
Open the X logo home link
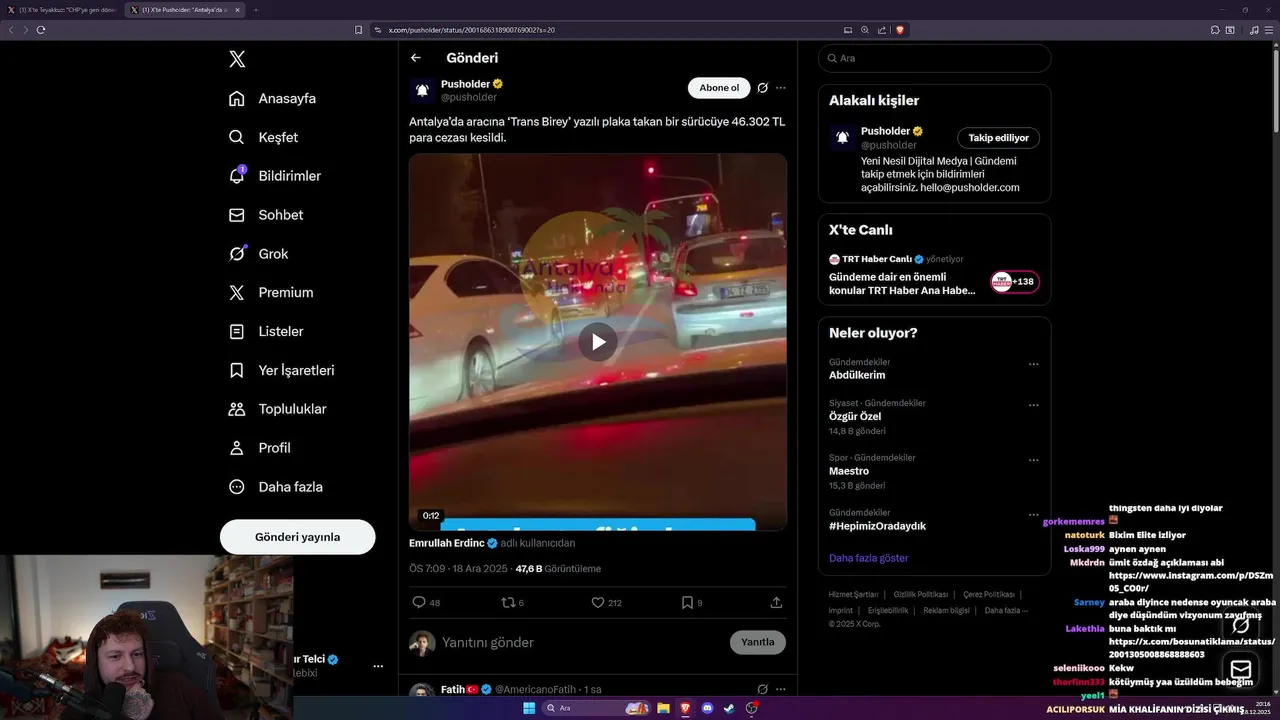[237, 59]
